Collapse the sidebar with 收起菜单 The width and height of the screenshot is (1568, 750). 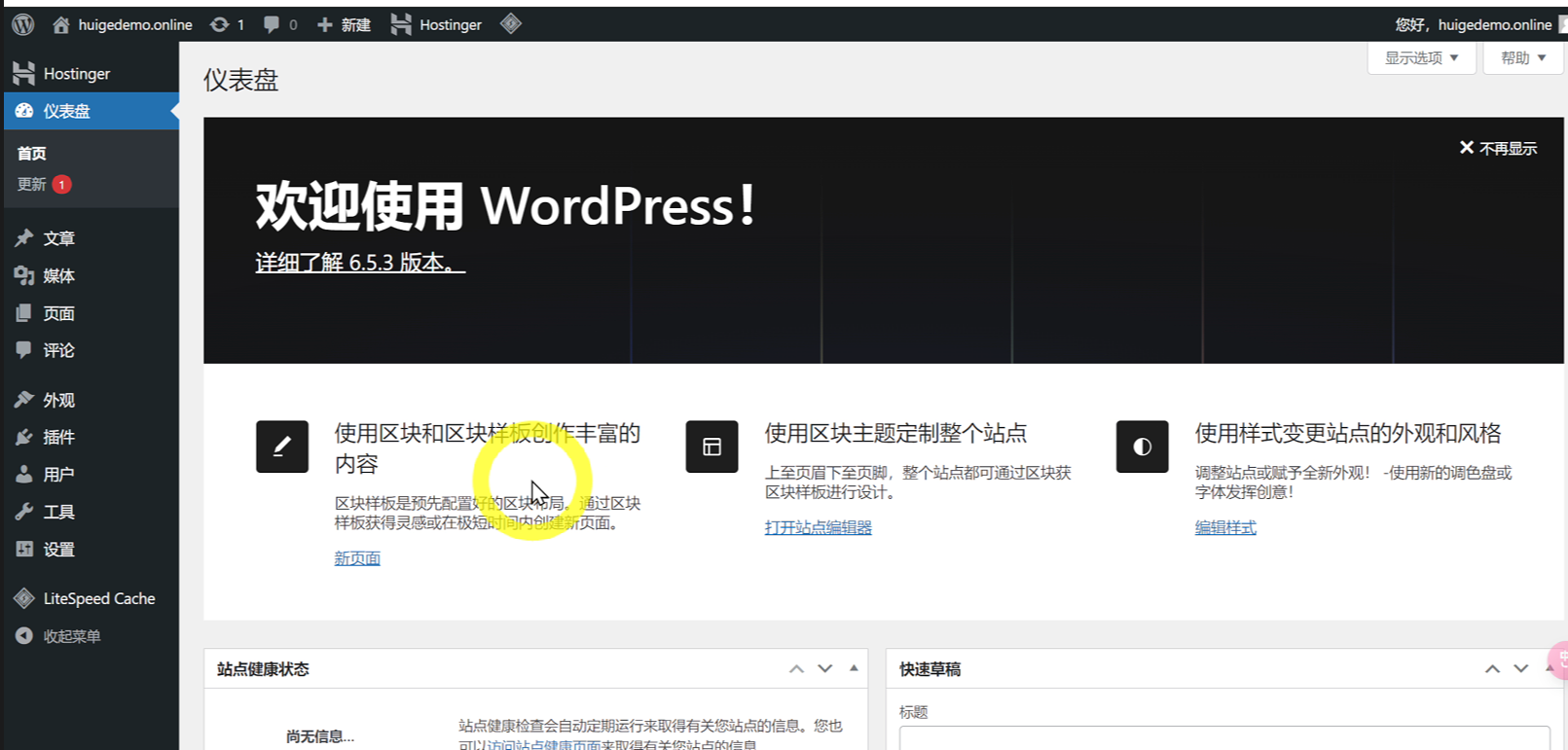coord(91,636)
